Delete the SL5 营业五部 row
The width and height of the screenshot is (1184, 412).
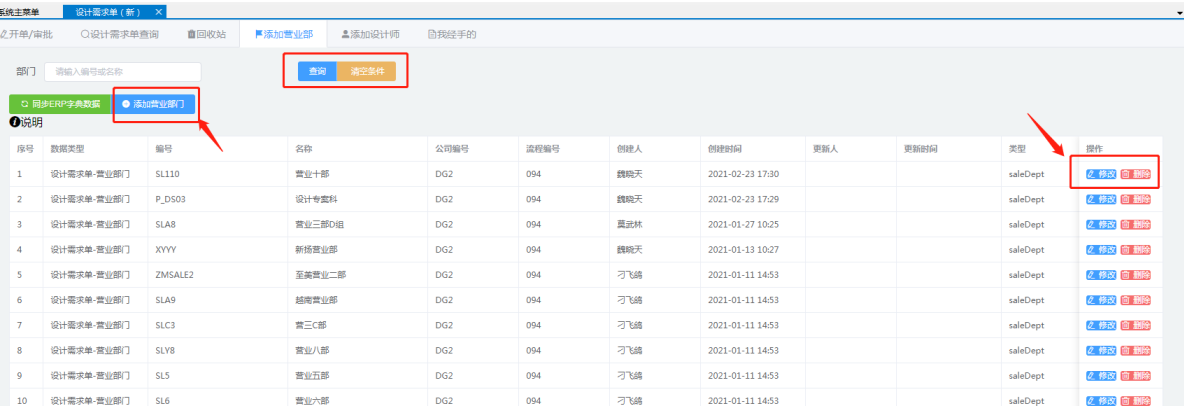tap(1136, 376)
